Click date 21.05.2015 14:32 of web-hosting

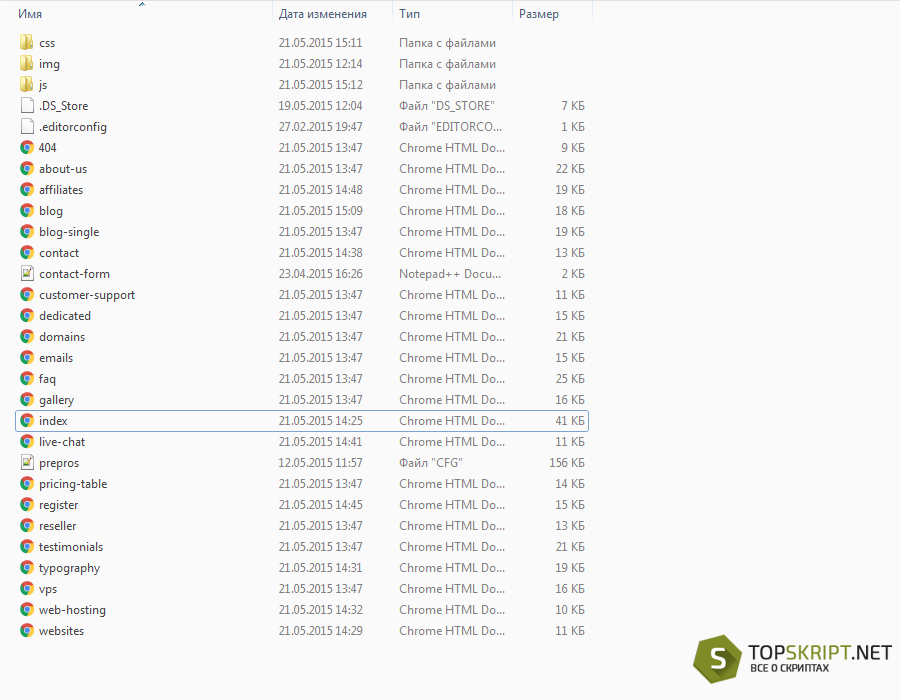(320, 610)
